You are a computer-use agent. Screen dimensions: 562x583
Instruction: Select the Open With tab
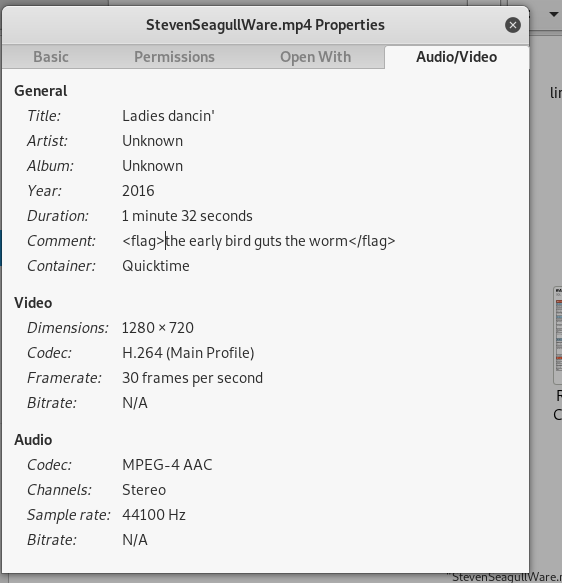[316, 57]
